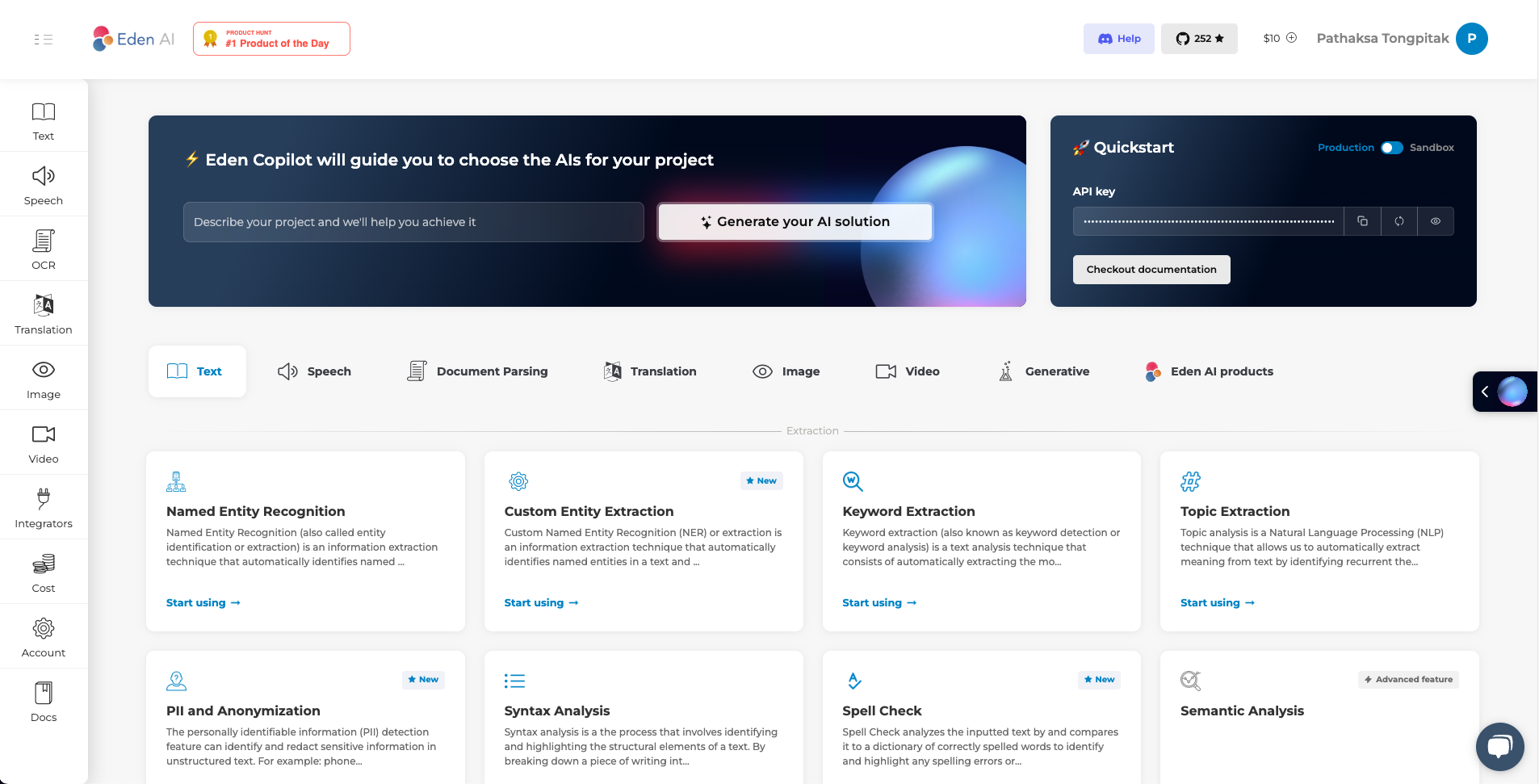Click the project description input field
1539x784 pixels.
pyautogui.click(x=413, y=221)
